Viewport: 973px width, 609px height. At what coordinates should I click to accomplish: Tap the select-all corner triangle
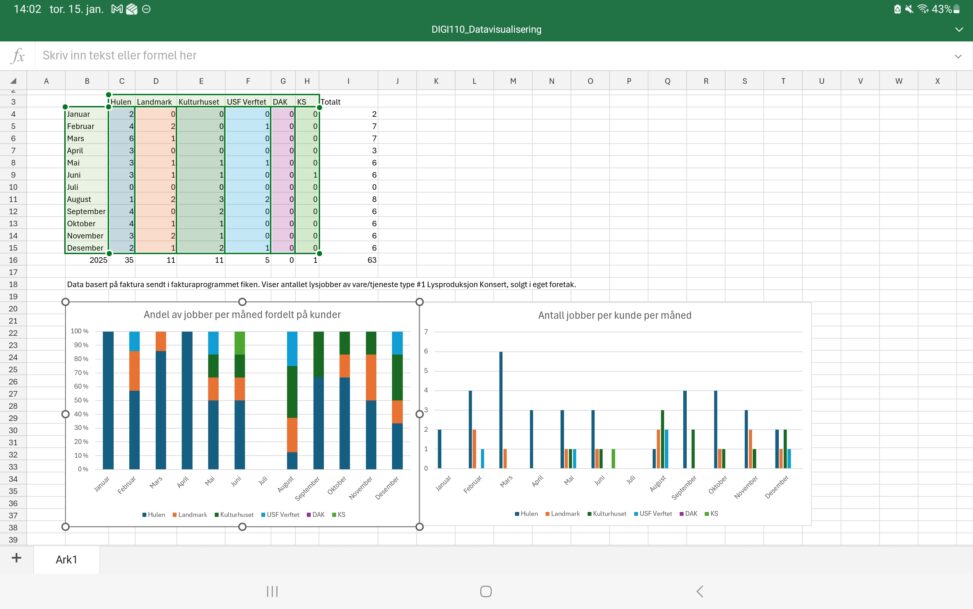pos(13,81)
